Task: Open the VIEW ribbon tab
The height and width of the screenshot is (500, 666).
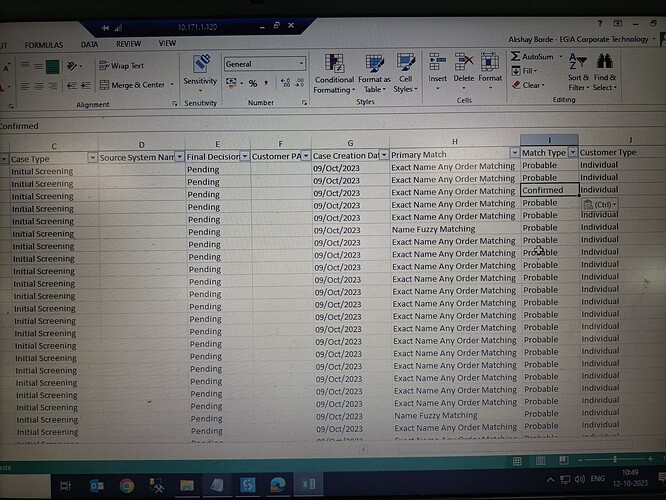Action: pos(167,43)
